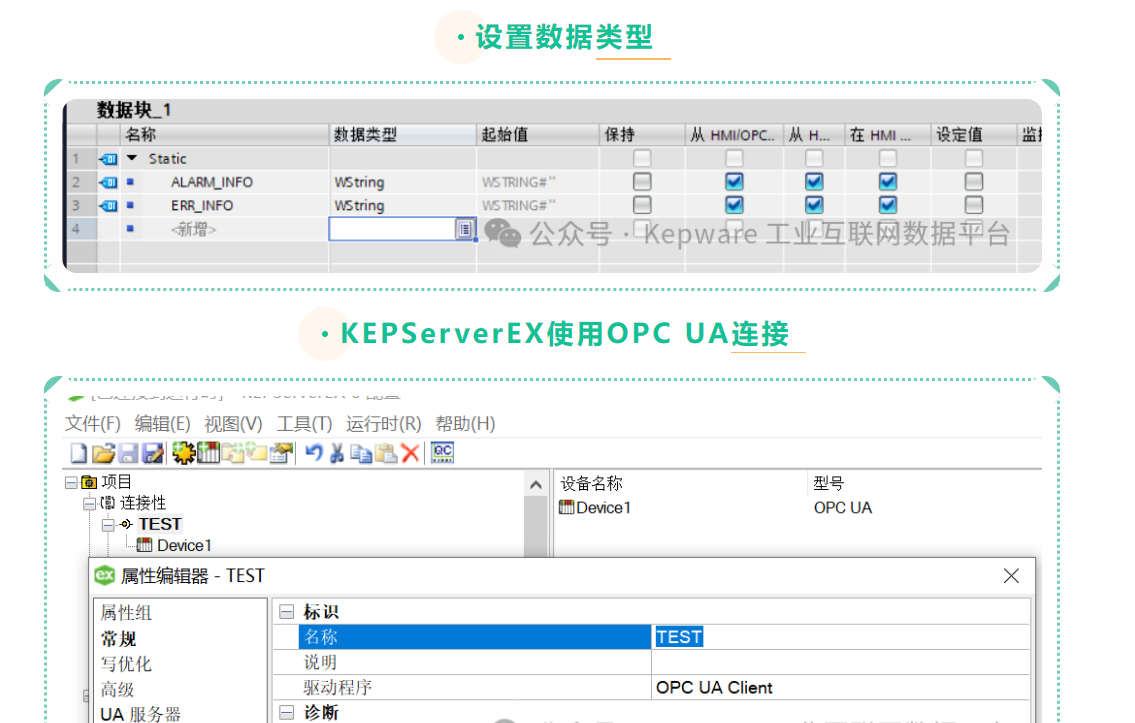Click the New Tag toolbar icon
The width and height of the screenshot is (1135, 723).
257,453
